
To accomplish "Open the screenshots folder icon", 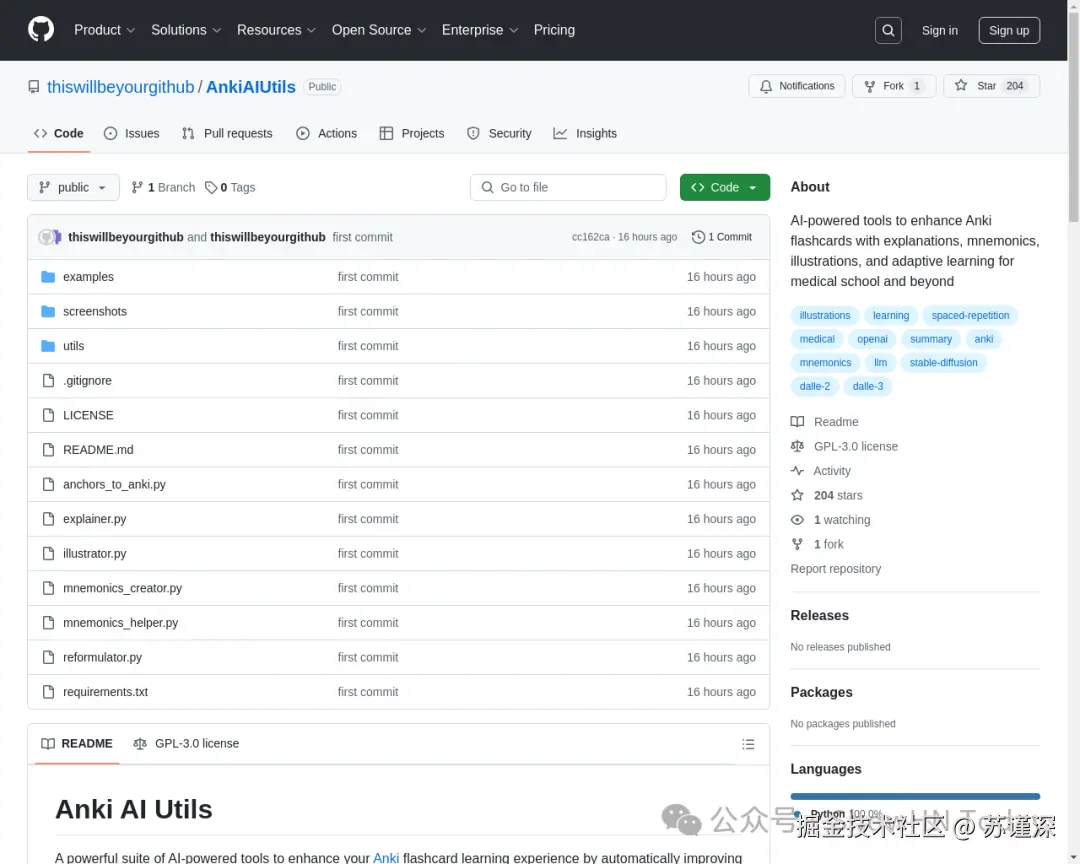I will pos(48,311).
